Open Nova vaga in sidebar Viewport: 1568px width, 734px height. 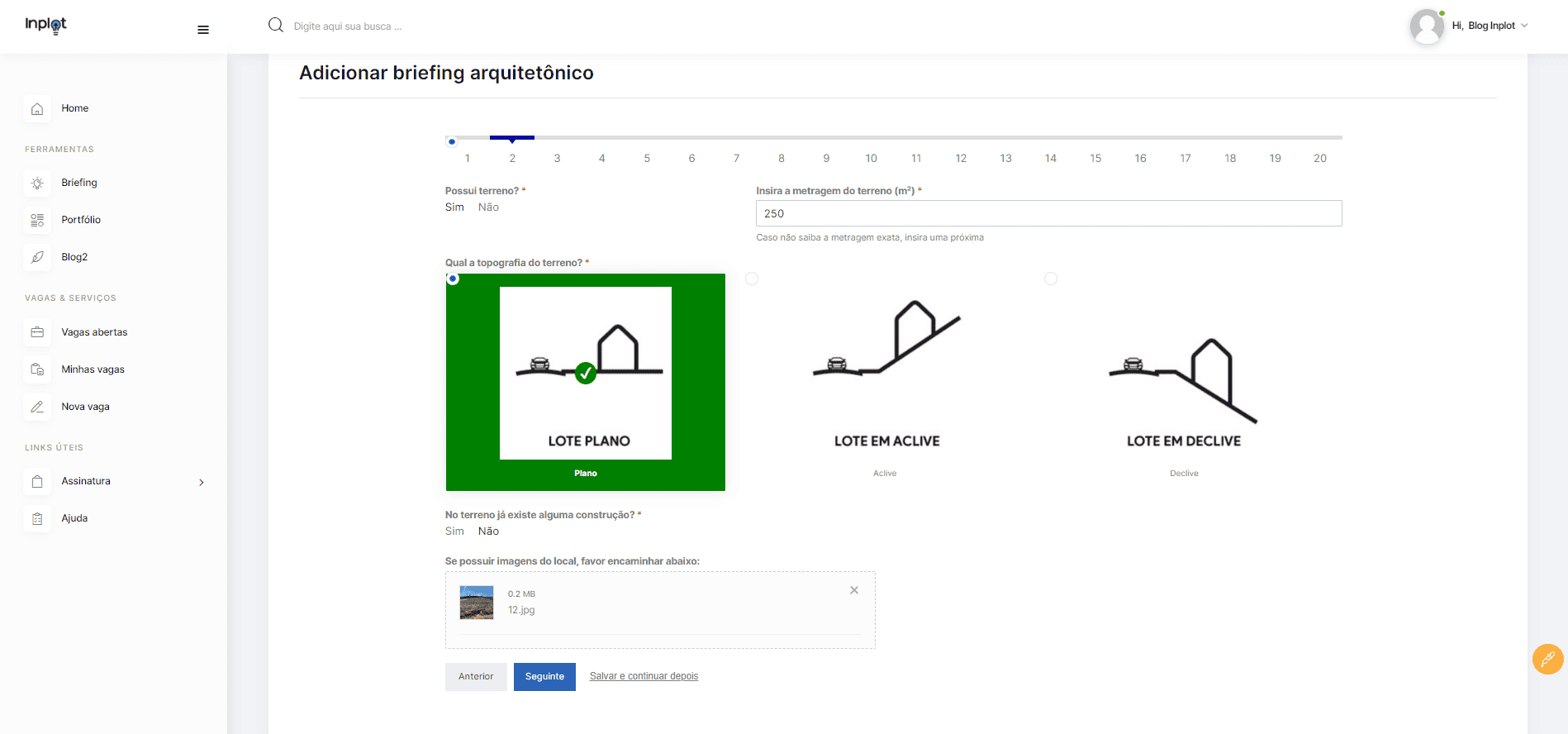[85, 407]
